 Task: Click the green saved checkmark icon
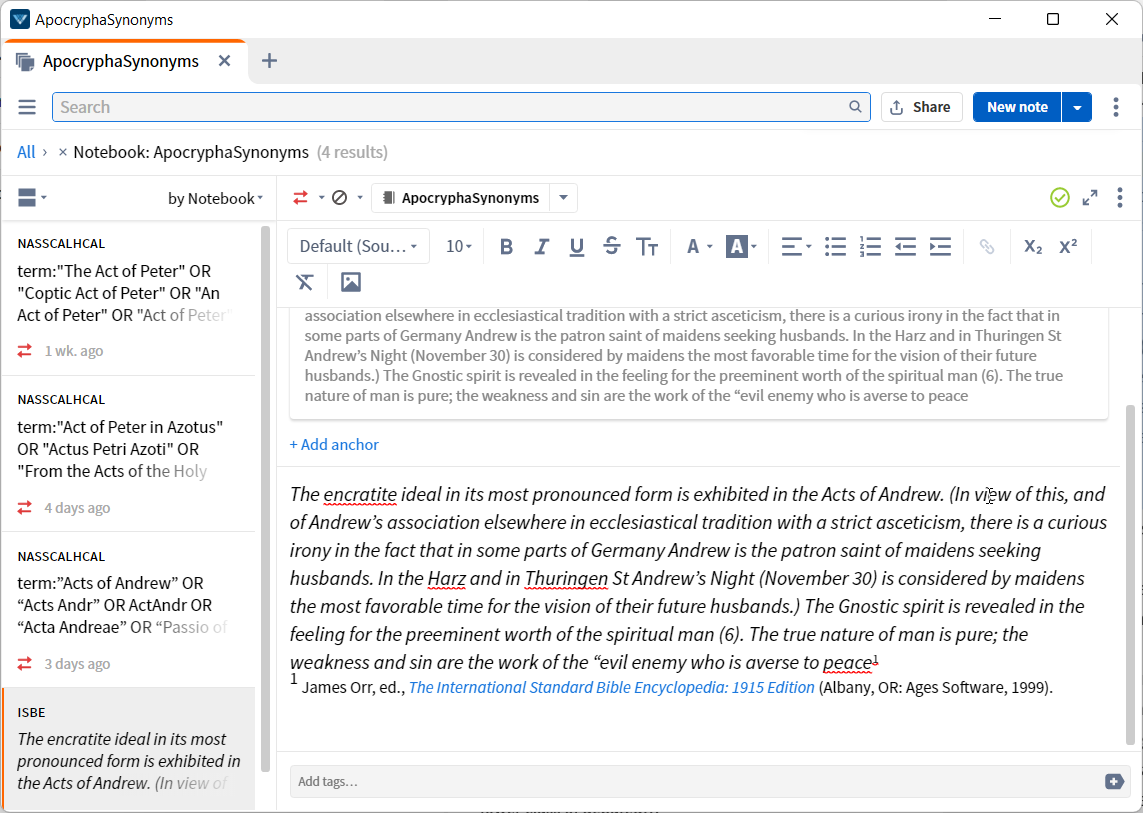(x=1059, y=198)
